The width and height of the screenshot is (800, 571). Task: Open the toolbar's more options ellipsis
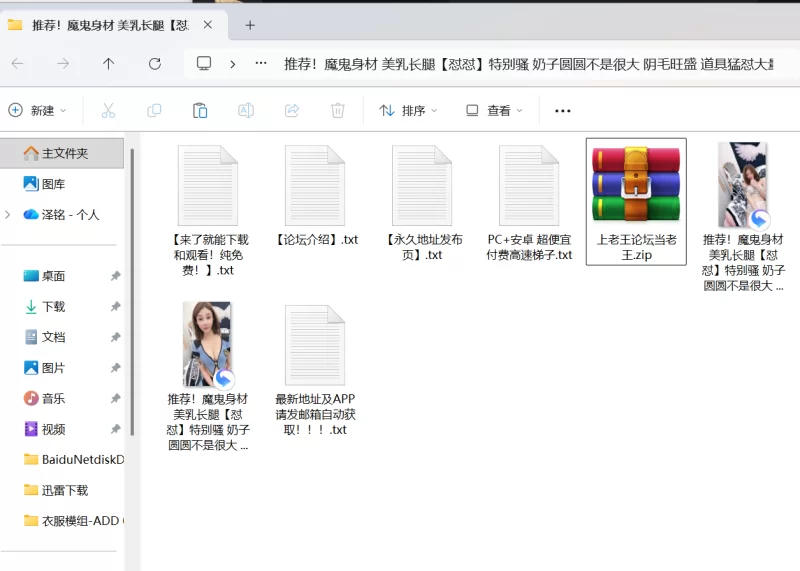click(x=562, y=110)
